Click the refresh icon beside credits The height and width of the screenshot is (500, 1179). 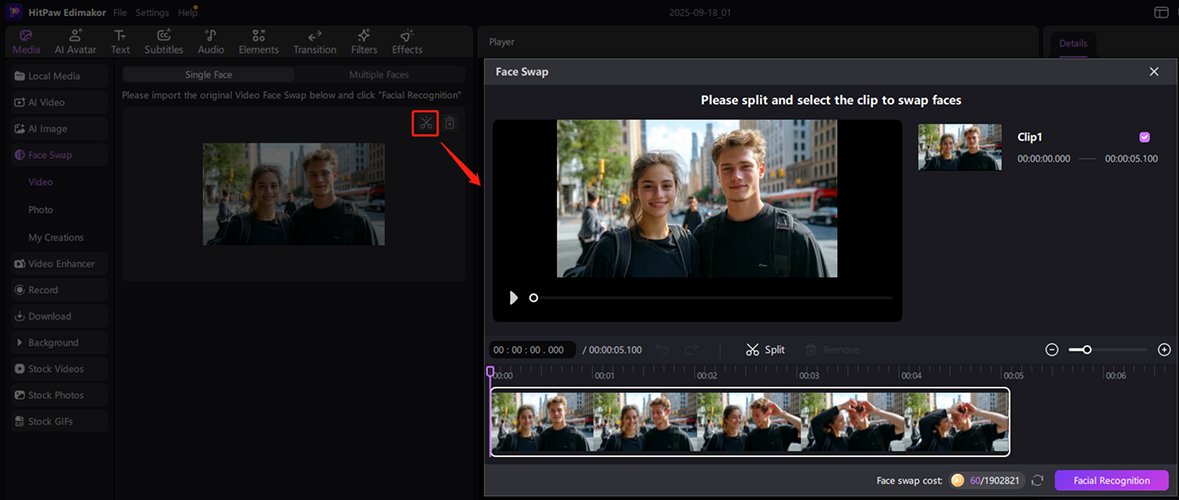pyautogui.click(x=1037, y=481)
